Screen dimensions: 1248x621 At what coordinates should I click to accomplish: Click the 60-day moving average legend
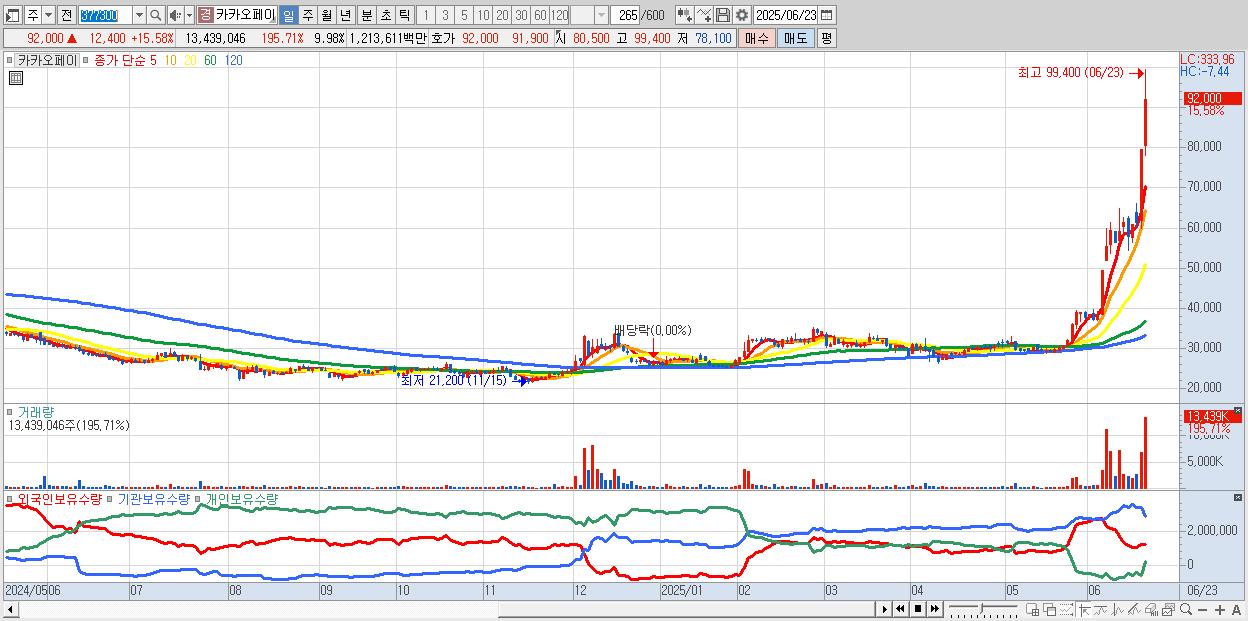210,60
